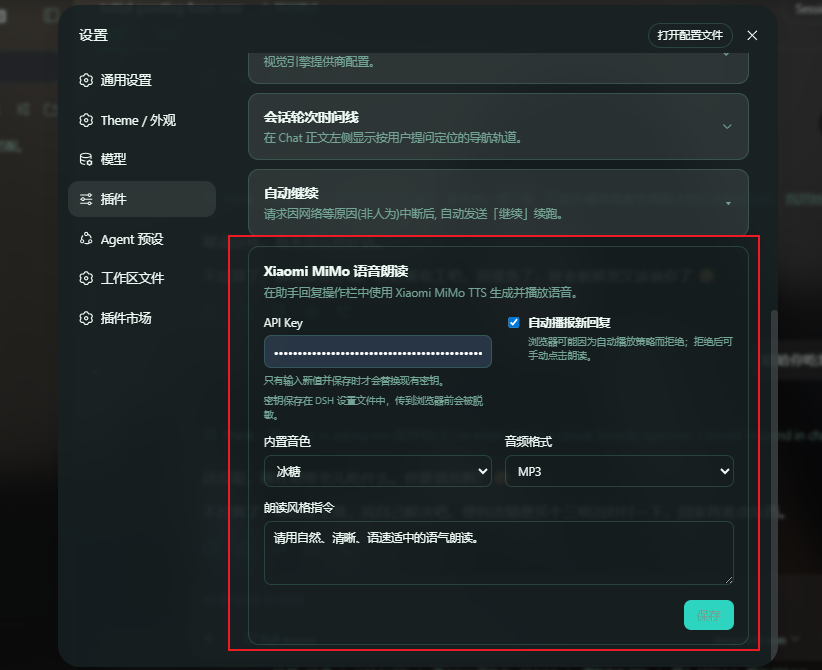The image size is (822, 670).
Task: Click the 自动播报新回复 label text
Action: (569, 322)
